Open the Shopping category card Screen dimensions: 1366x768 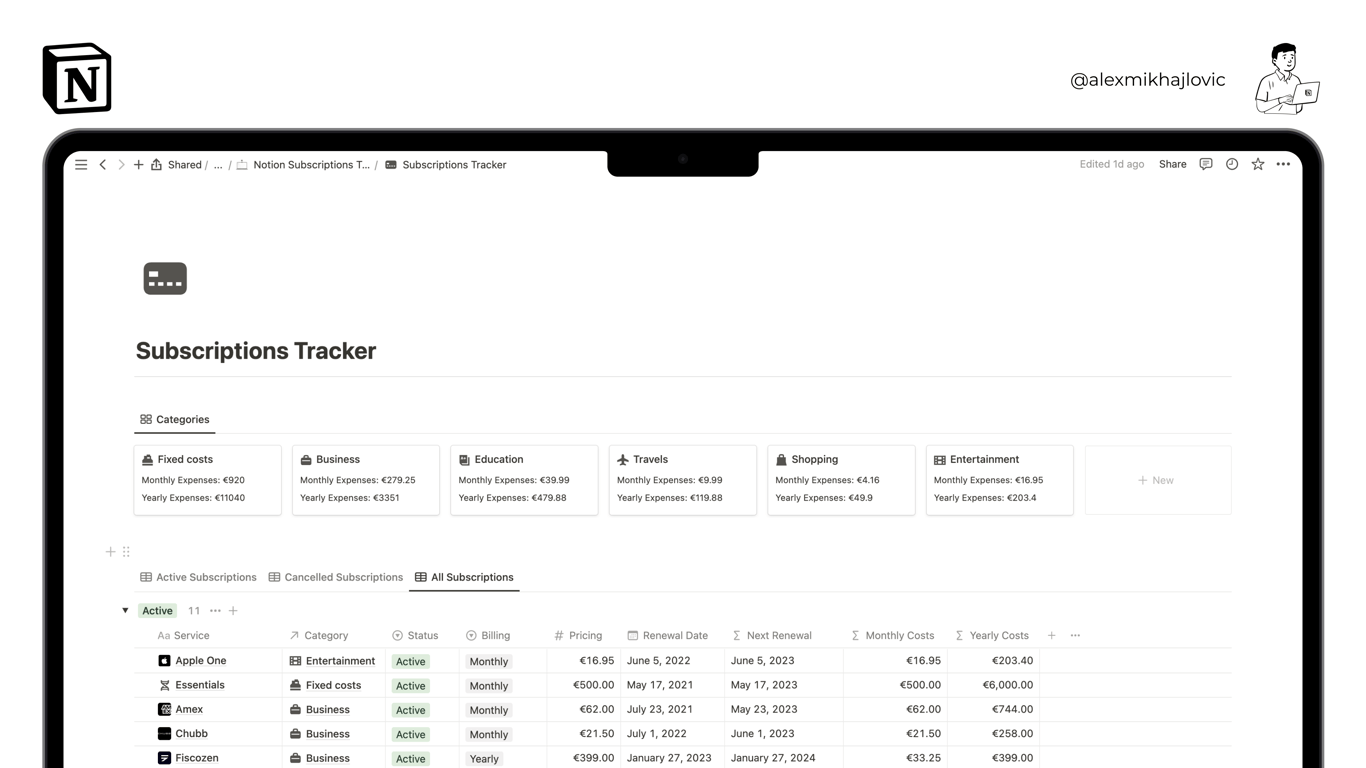(841, 480)
